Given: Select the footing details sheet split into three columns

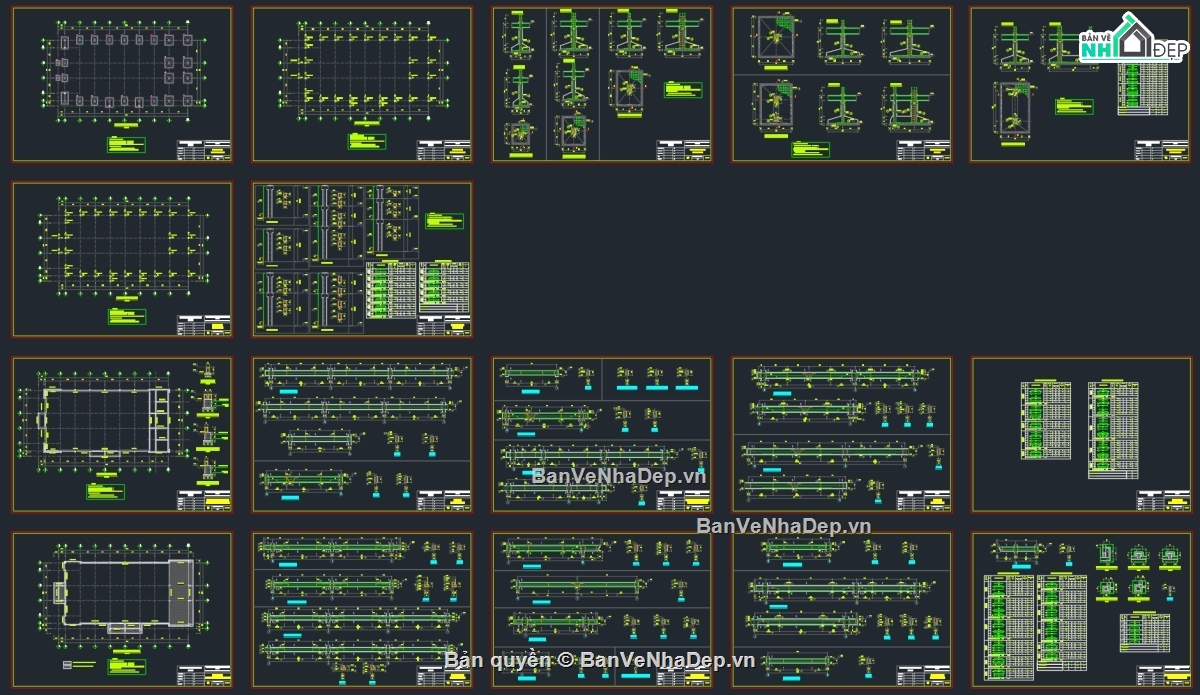Looking at the screenshot, I should coord(602,85).
